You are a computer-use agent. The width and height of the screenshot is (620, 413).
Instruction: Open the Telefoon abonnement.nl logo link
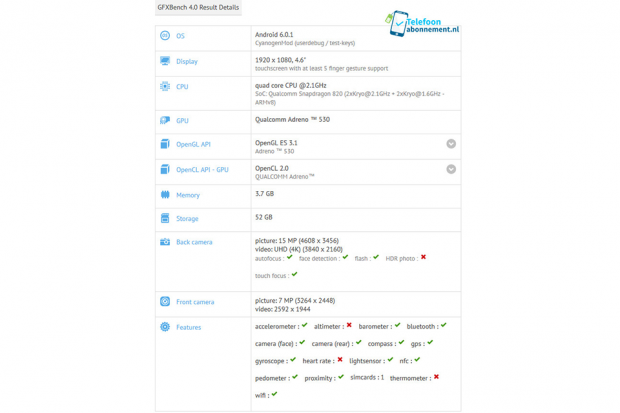pyautogui.click(x=423, y=24)
